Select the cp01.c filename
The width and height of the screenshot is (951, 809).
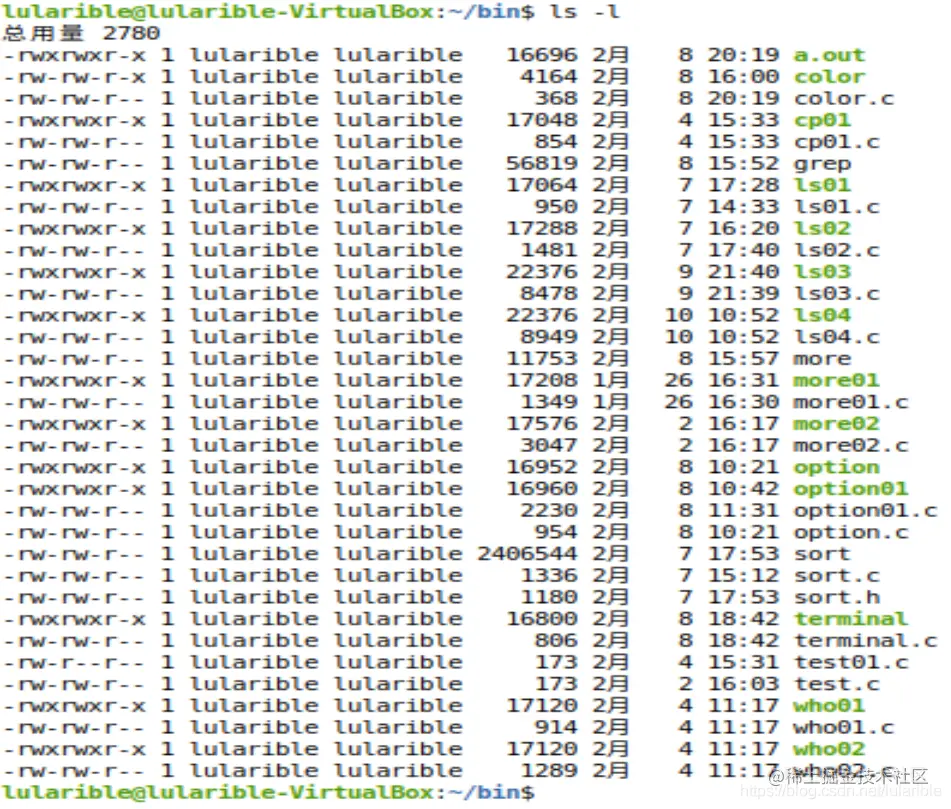pos(836,142)
